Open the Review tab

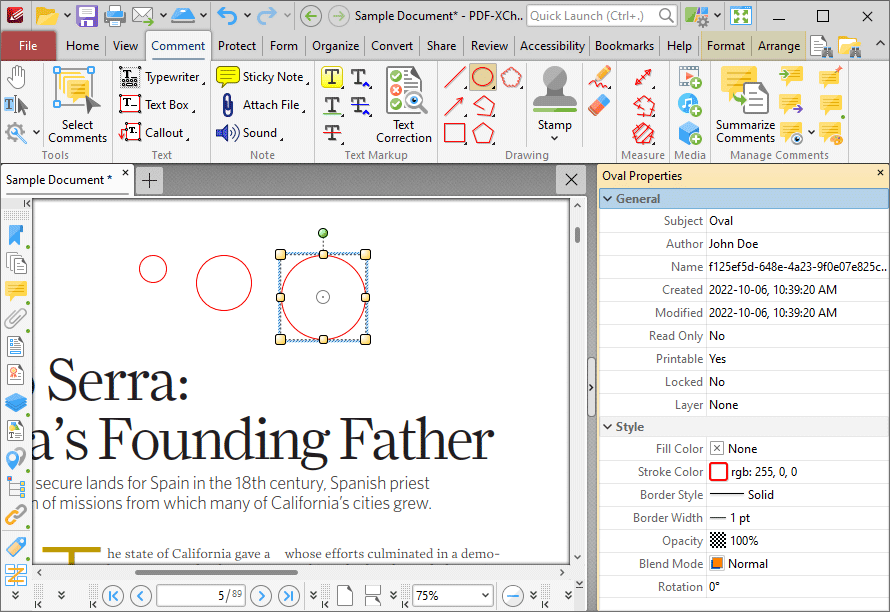tap(489, 46)
